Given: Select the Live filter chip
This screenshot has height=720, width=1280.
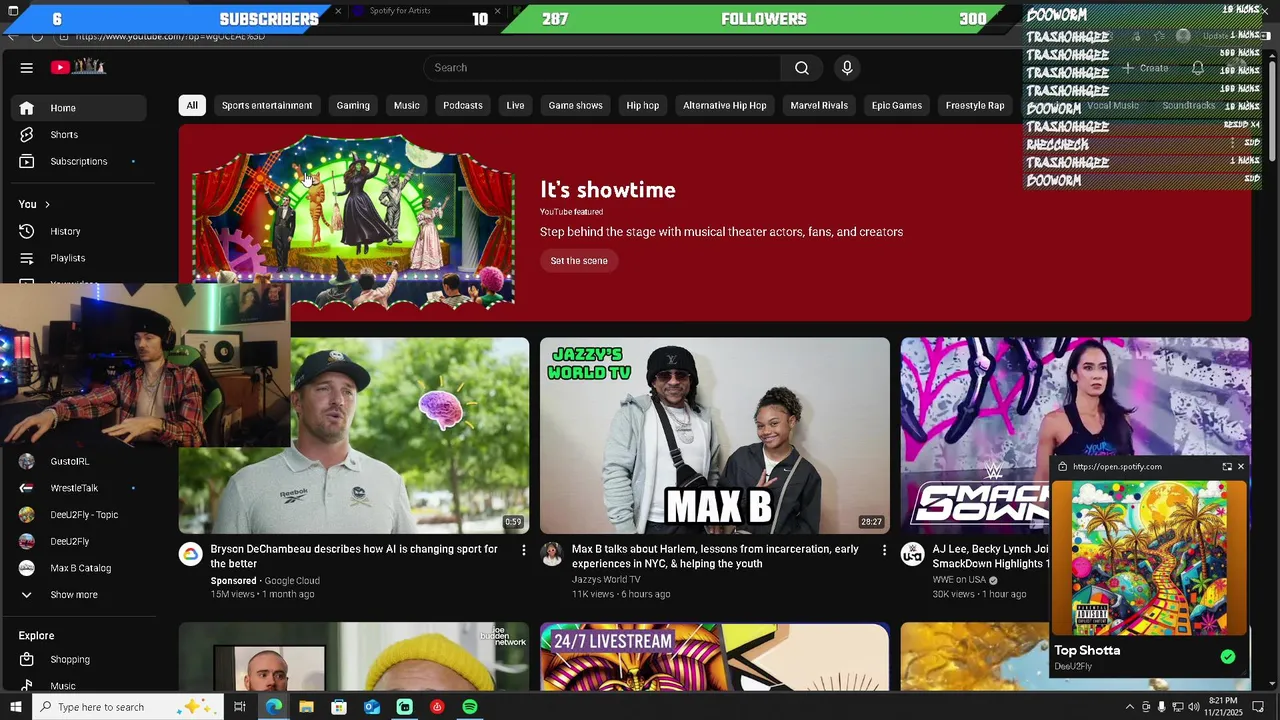Looking at the screenshot, I should [x=515, y=105].
